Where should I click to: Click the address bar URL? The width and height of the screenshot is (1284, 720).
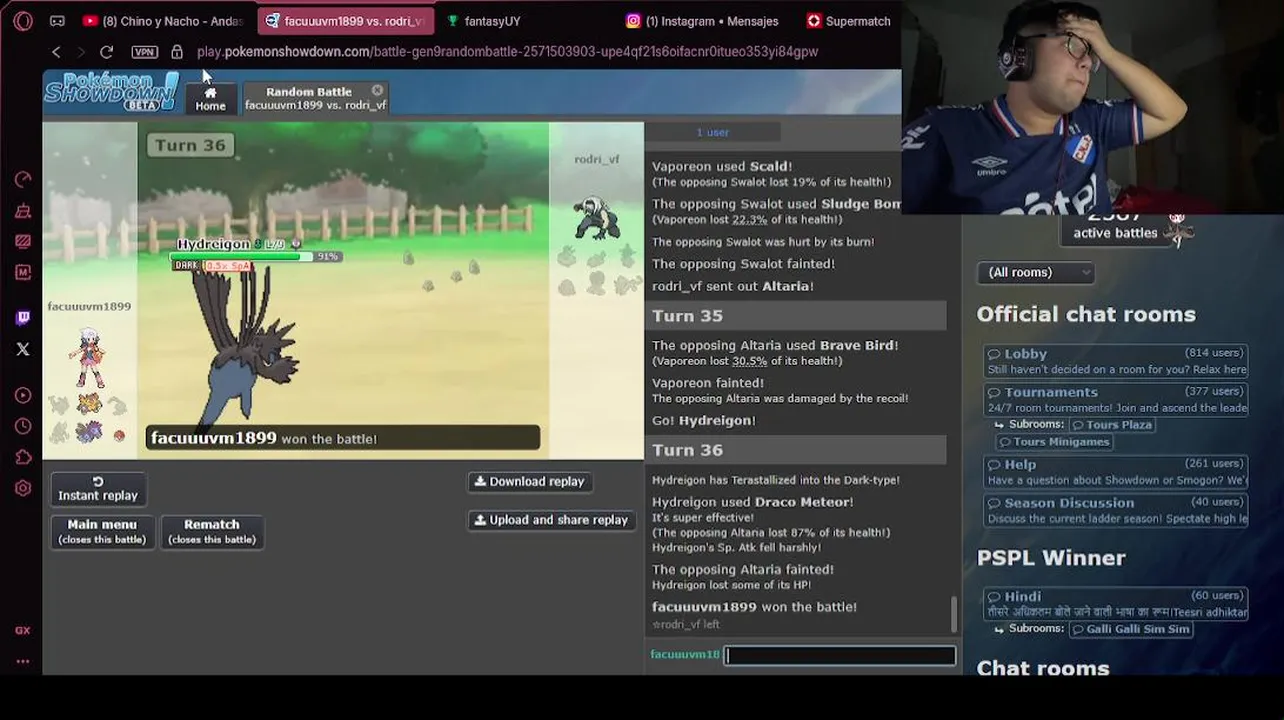(507, 52)
